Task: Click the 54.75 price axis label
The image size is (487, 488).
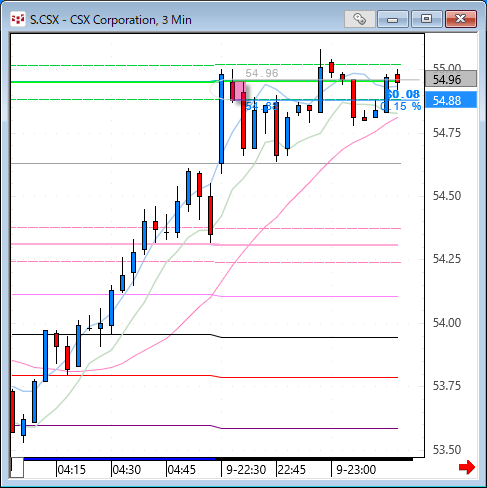Action: pyautogui.click(x=447, y=133)
